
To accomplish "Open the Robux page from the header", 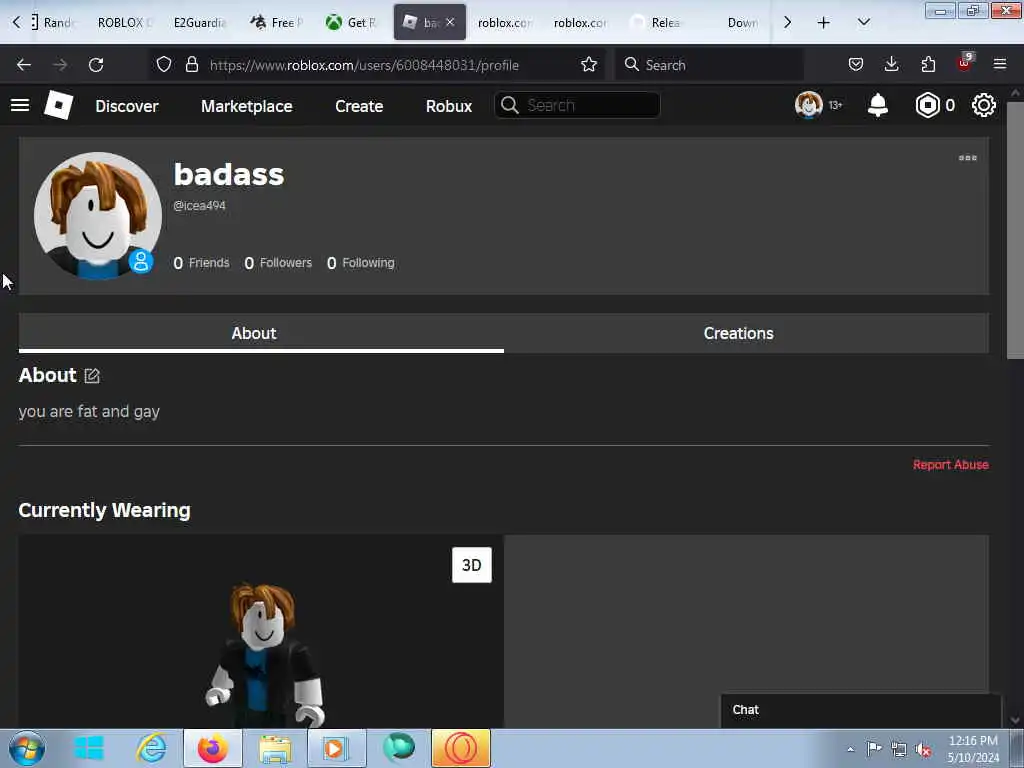I will click(449, 106).
